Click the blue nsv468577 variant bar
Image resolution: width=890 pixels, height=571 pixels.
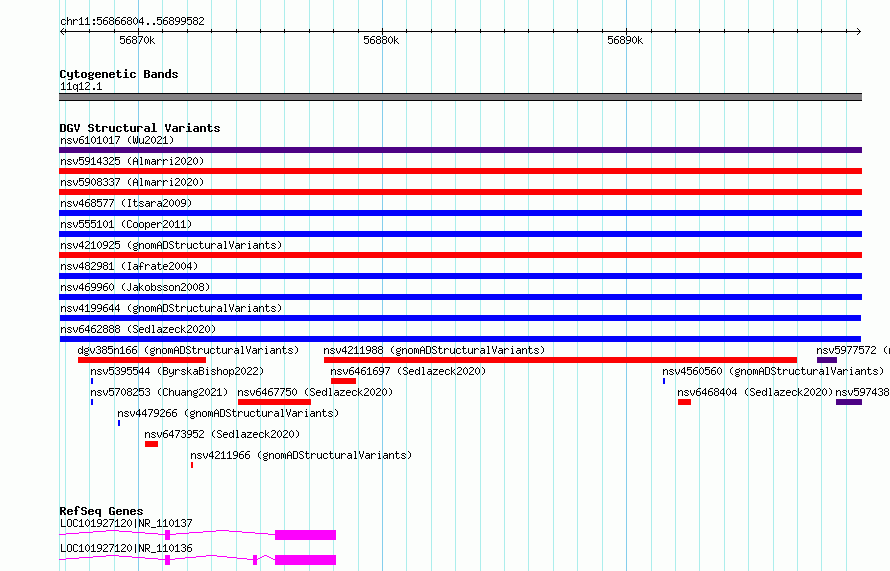tap(460, 213)
